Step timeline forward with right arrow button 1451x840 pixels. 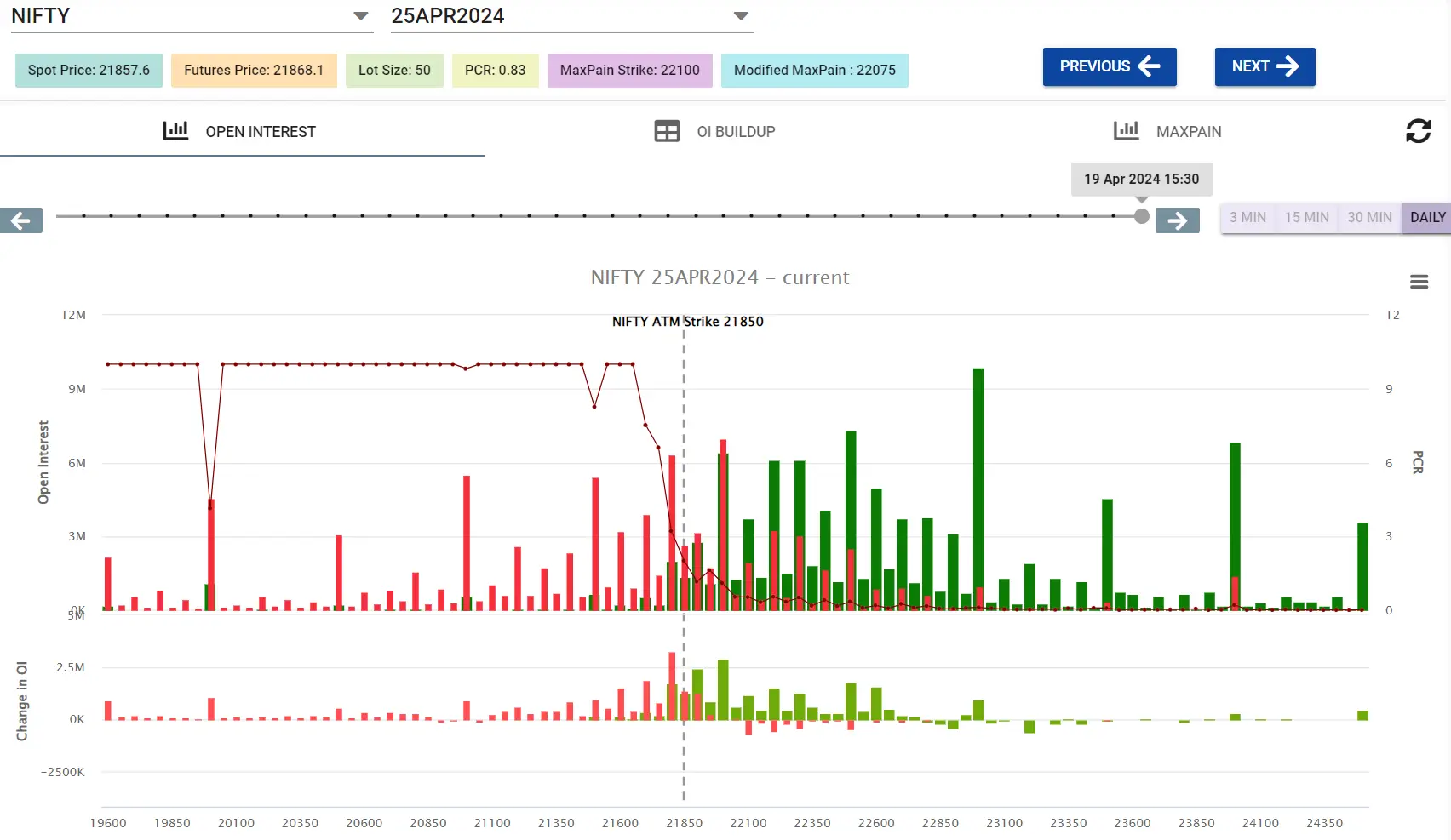pos(1178,220)
